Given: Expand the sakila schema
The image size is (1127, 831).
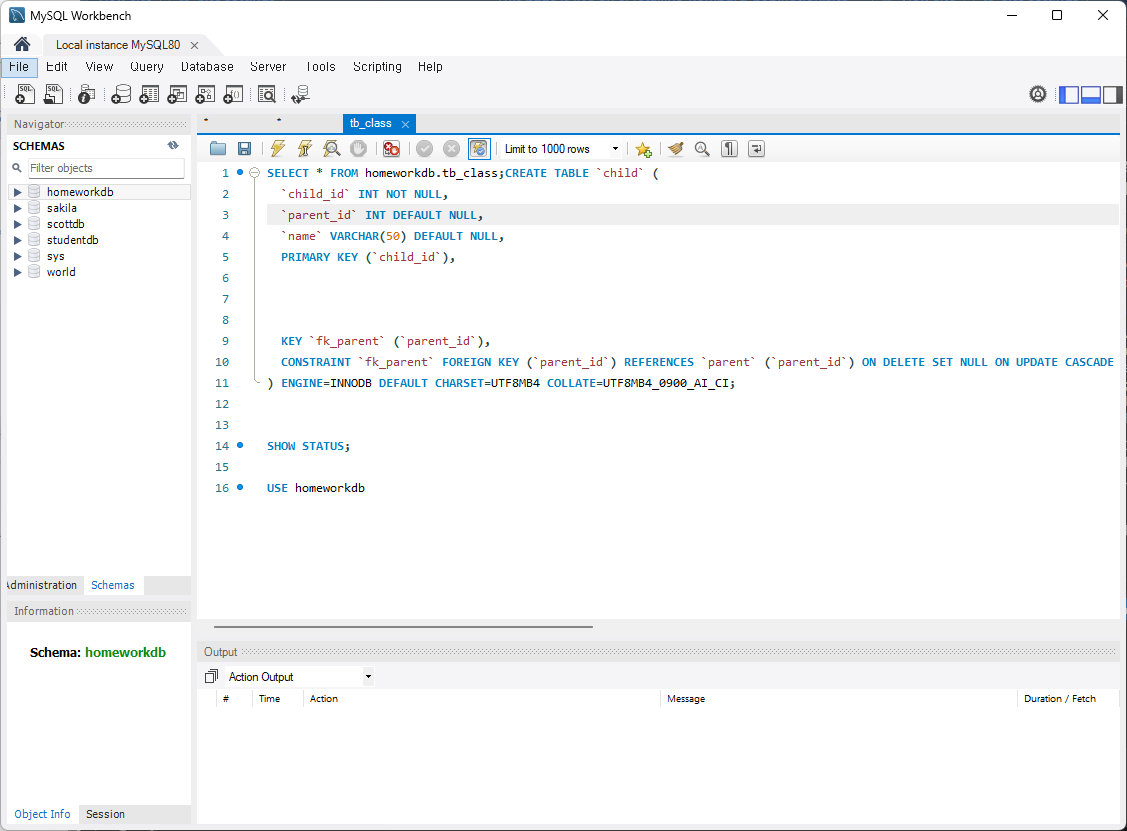Looking at the screenshot, I should (x=17, y=208).
